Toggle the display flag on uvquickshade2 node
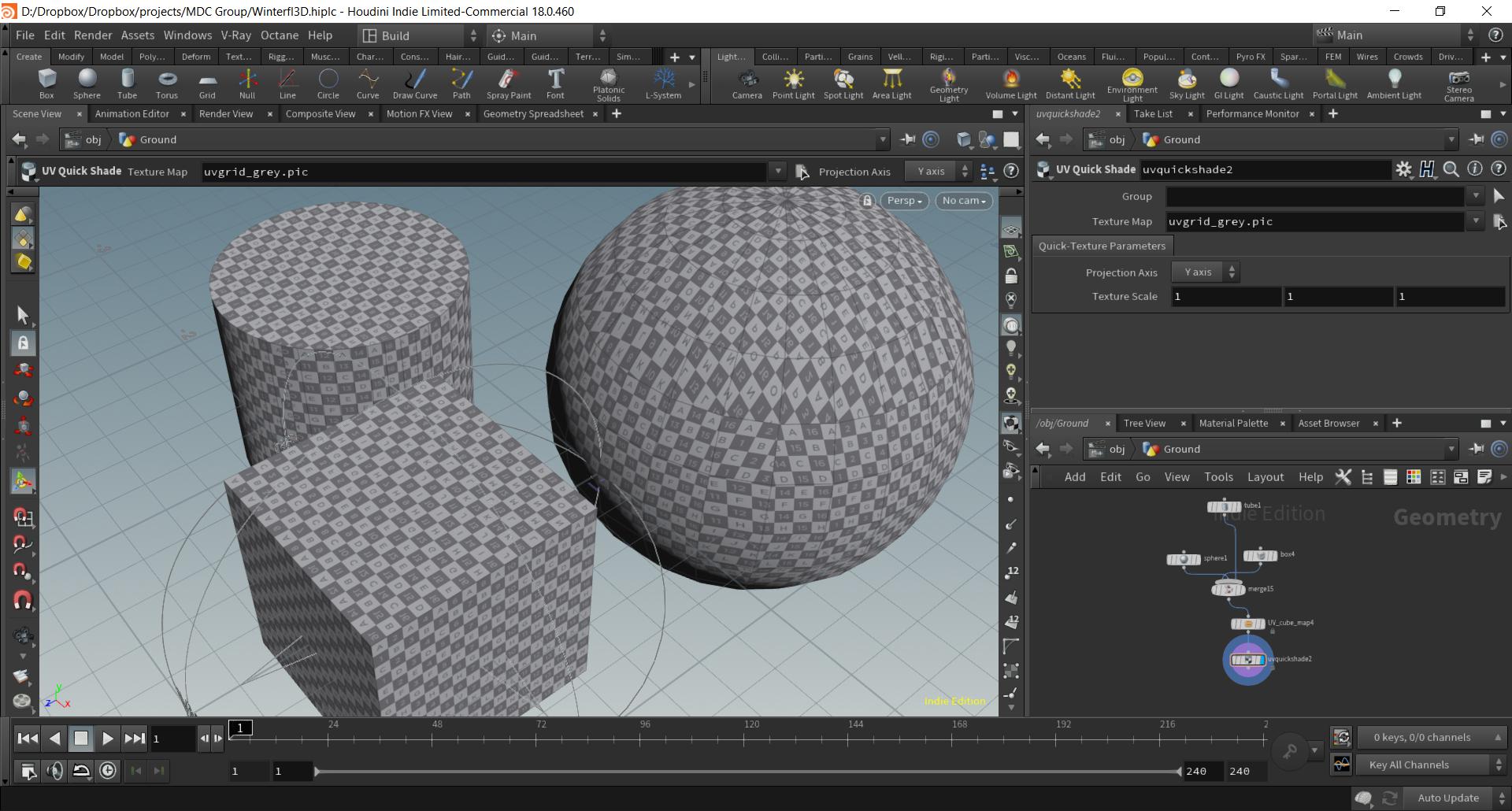This screenshot has width=1512, height=811. point(1261,660)
